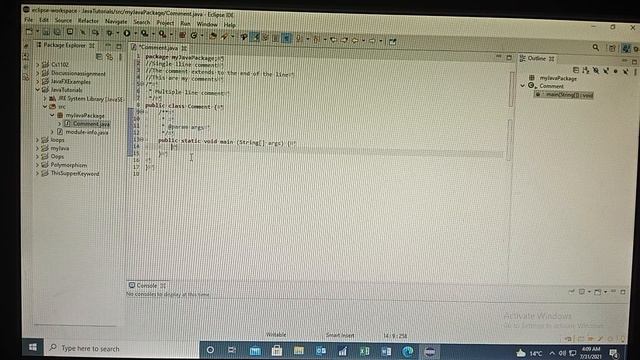This screenshot has height=360, width=640.
Task: Select the Comment.java editor tab
Action: tap(159, 48)
